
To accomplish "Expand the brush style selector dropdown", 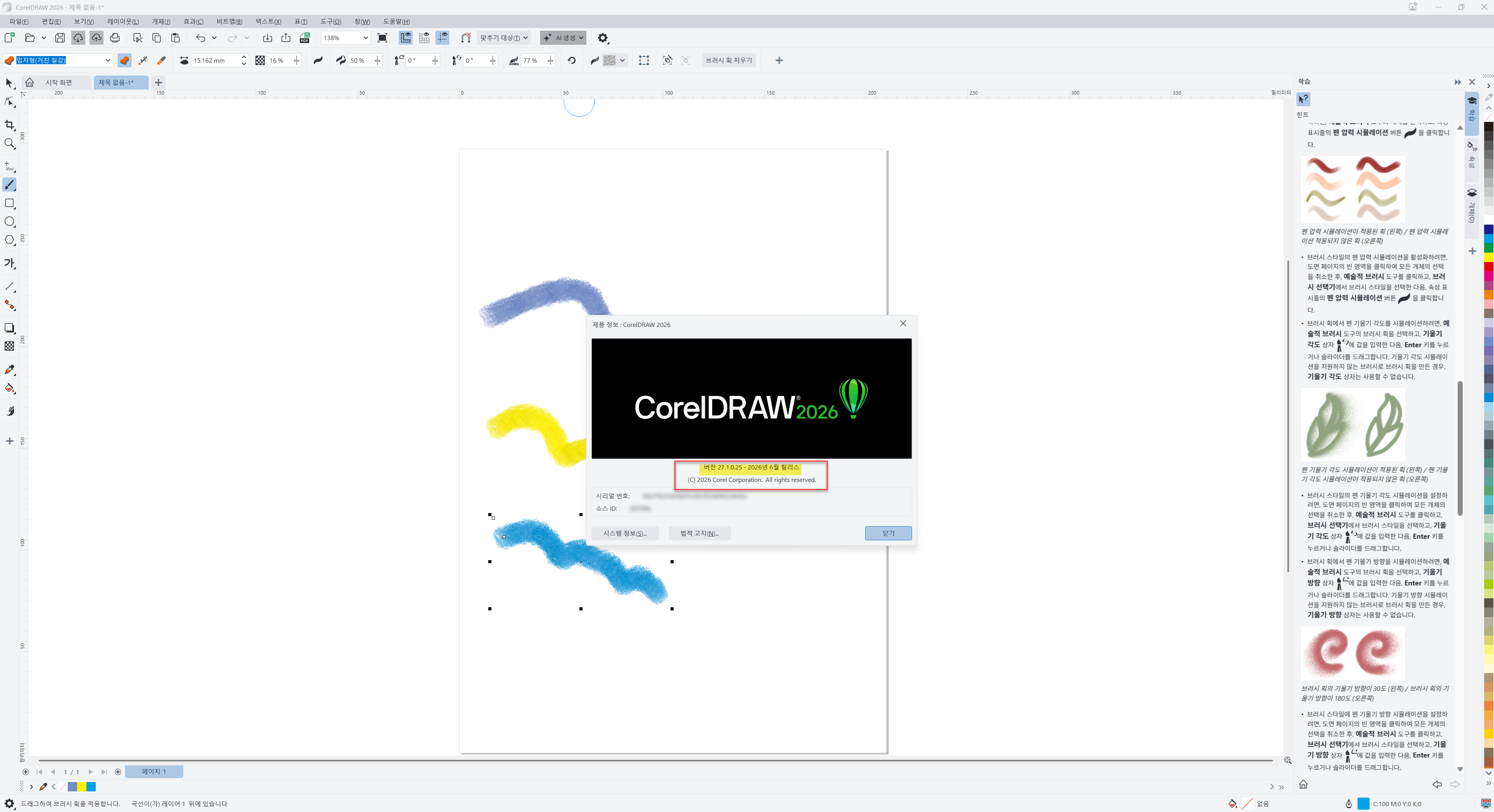I will (x=107, y=60).
